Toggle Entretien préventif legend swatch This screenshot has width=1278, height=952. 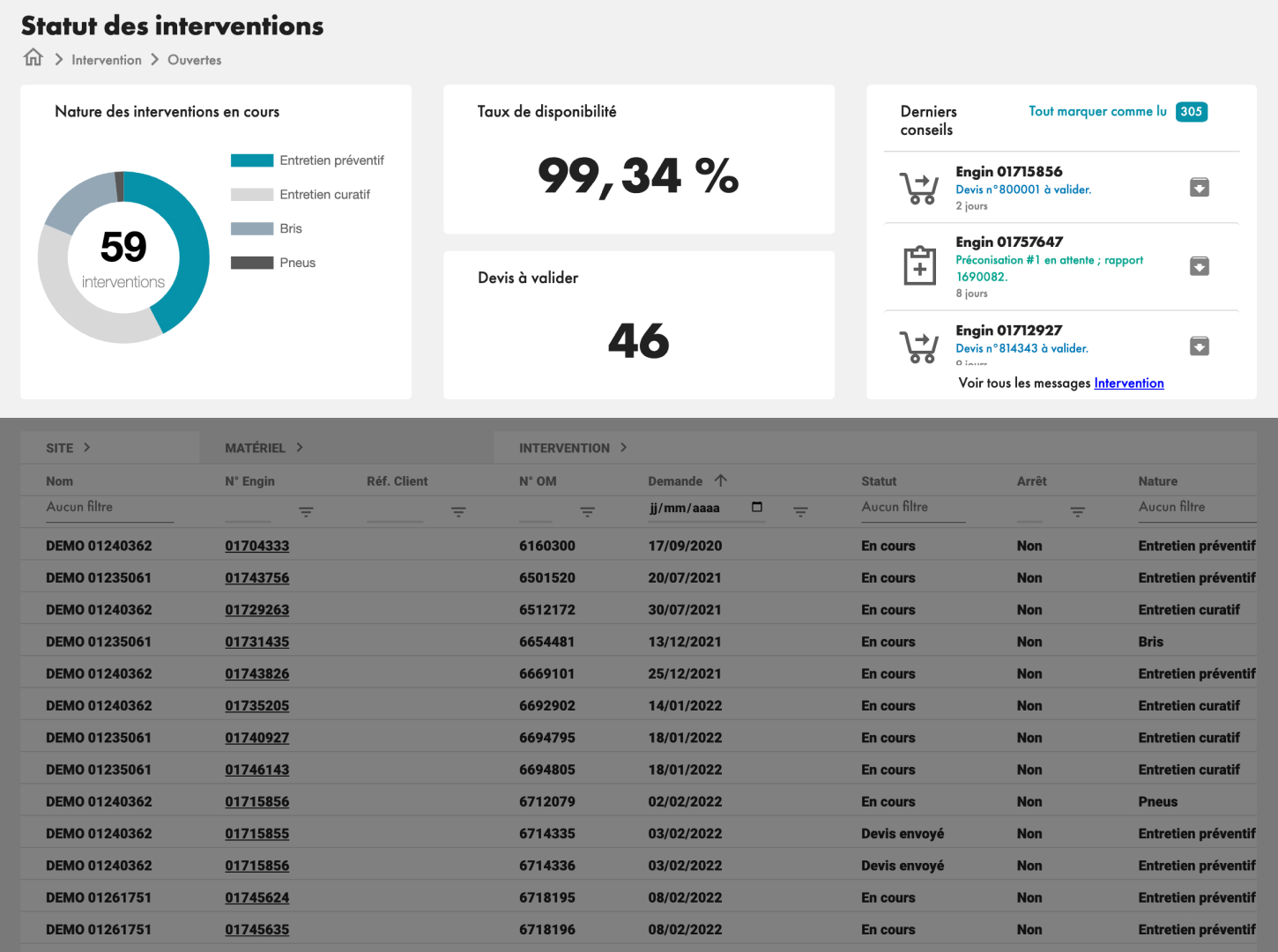(252, 160)
